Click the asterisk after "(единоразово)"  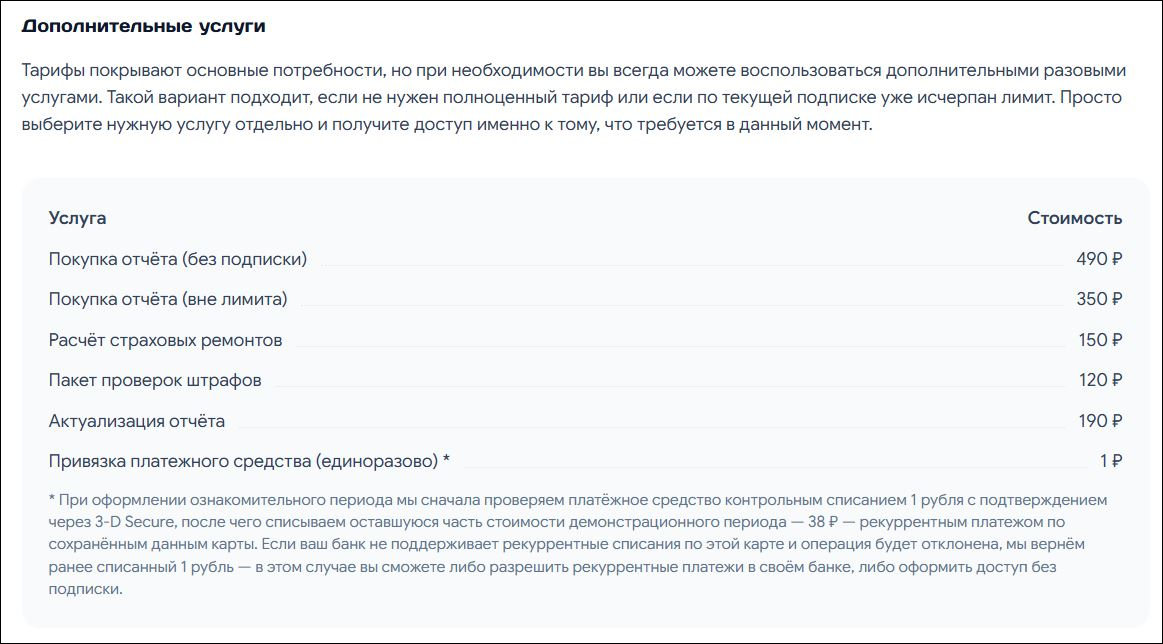[446, 460]
